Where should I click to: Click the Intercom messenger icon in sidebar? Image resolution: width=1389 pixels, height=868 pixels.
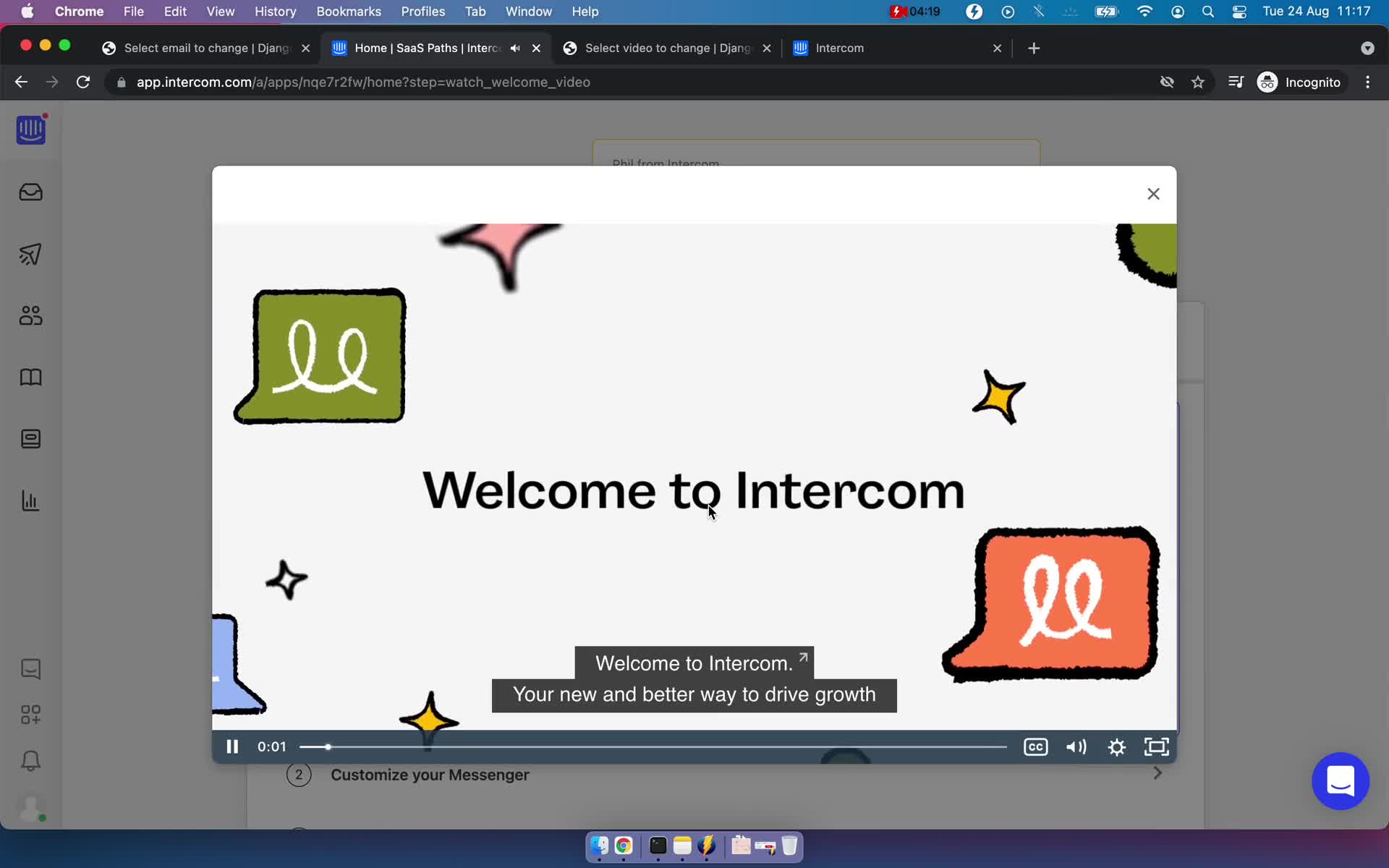(30, 668)
